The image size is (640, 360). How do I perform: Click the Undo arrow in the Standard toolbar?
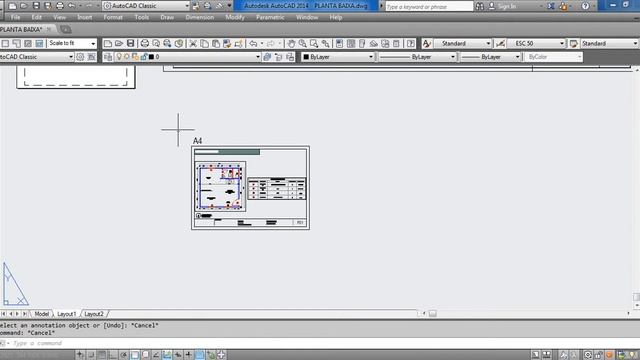pos(253,43)
